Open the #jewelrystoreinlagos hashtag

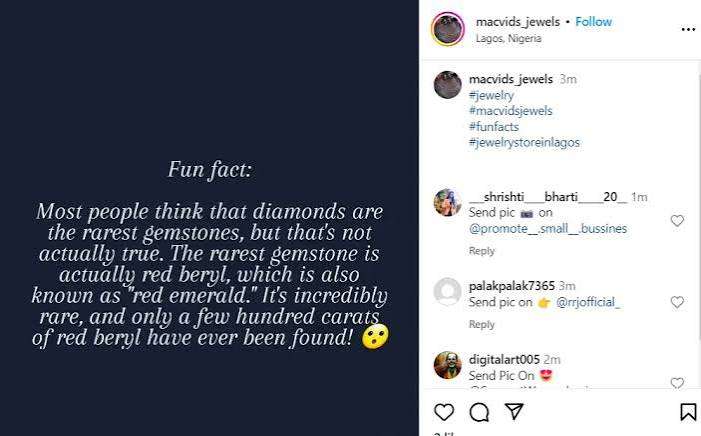point(524,143)
